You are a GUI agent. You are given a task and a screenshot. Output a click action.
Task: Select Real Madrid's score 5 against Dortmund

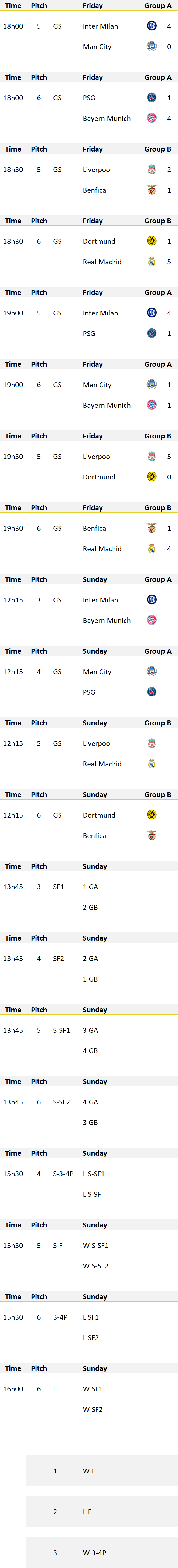pos(169,262)
